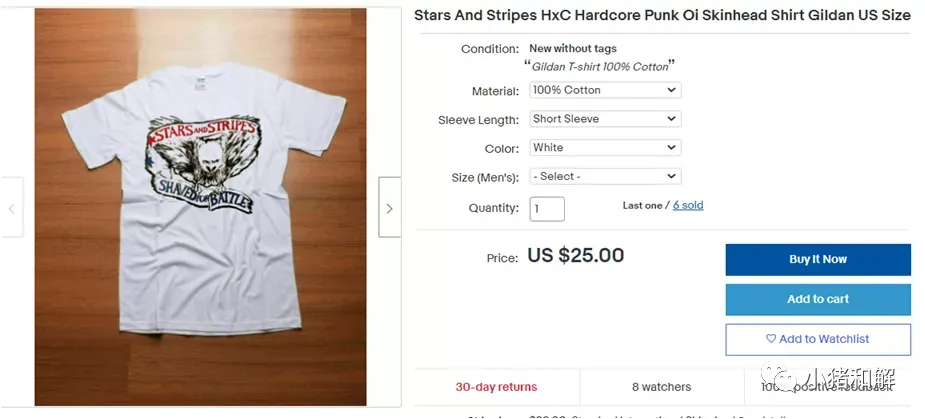Go to previous product image arrow

(x=11, y=207)
